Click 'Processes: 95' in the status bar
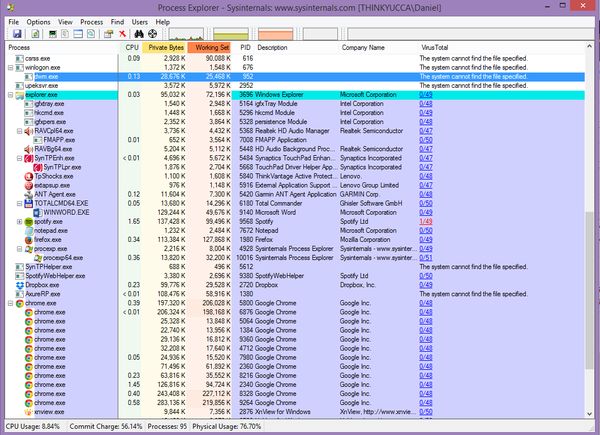This screenshot has width=600, height=435. click(167, 426)
